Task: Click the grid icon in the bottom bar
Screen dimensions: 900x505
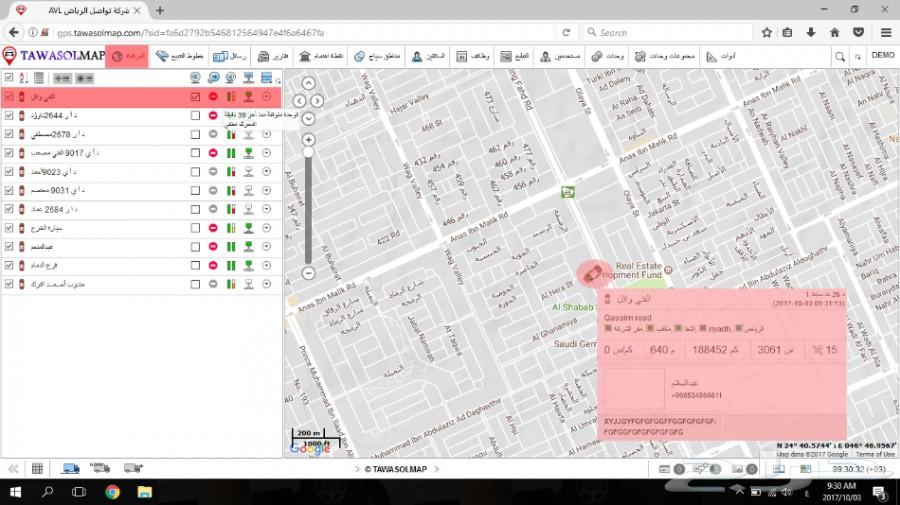Action: [37, 469]
